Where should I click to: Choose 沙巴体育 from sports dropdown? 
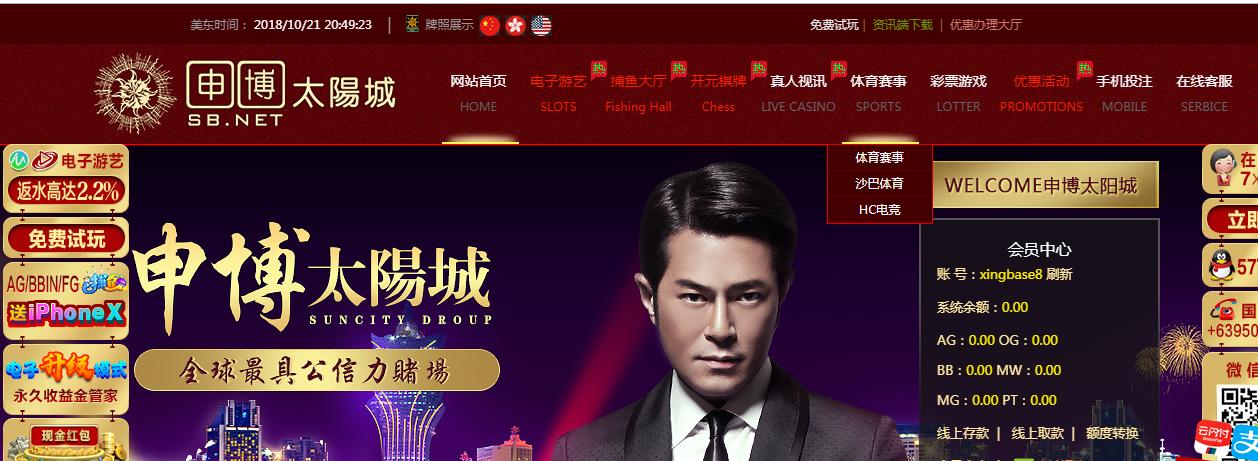879,183
